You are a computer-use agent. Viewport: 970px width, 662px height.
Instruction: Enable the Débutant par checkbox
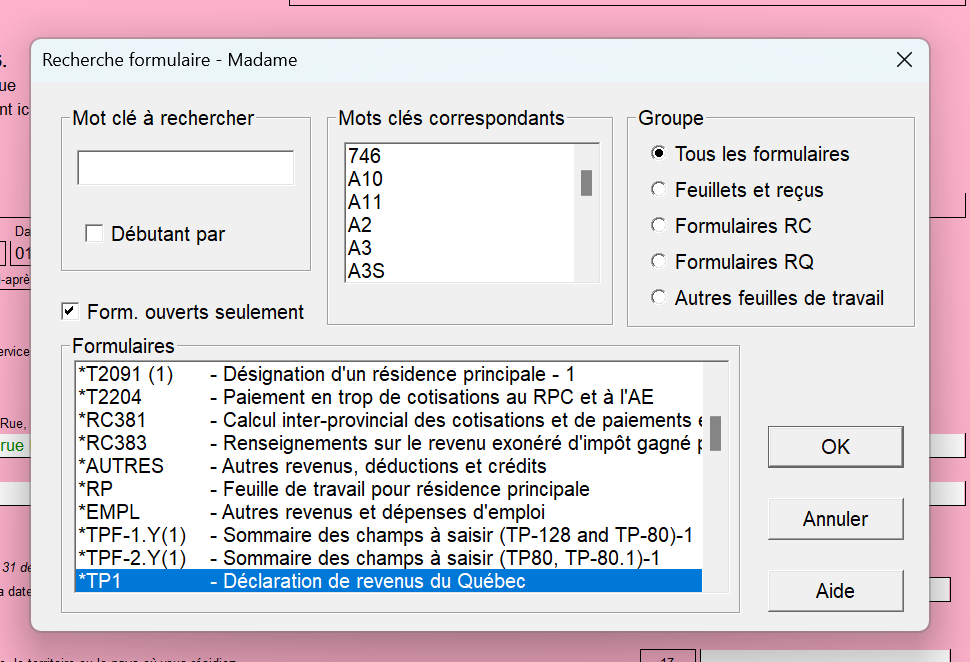tap(95, 234)
